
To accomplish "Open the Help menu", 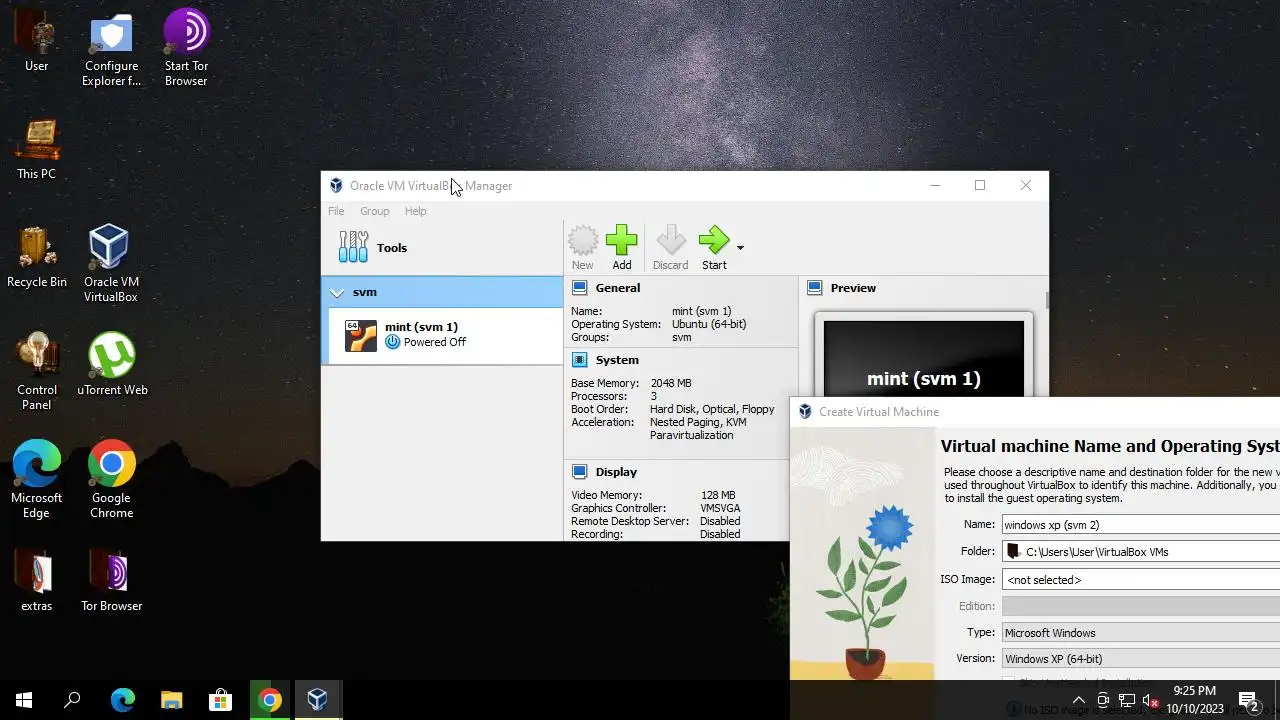I will pos(415,211).
